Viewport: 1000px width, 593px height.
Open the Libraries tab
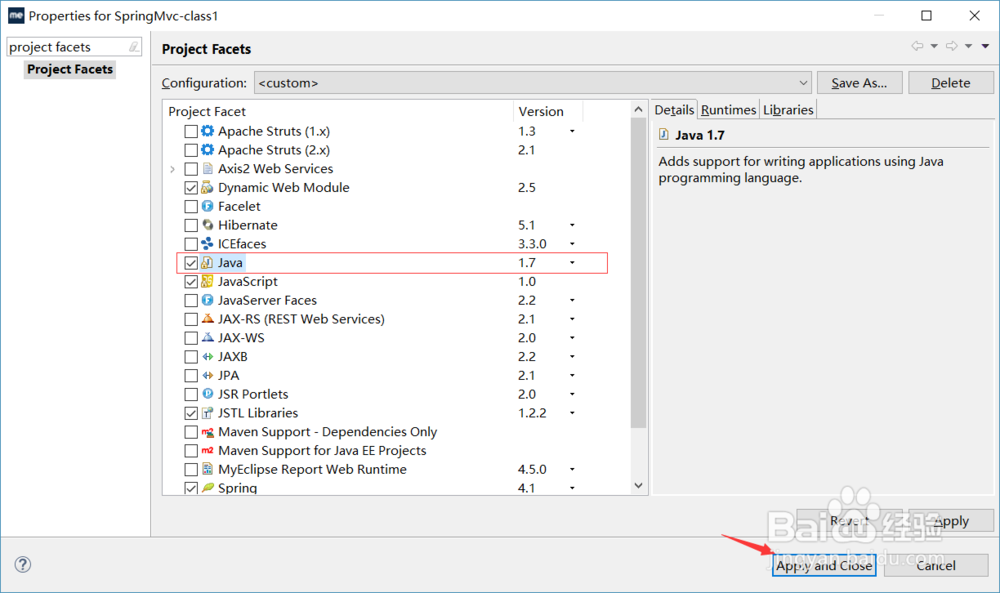point(788,110)
